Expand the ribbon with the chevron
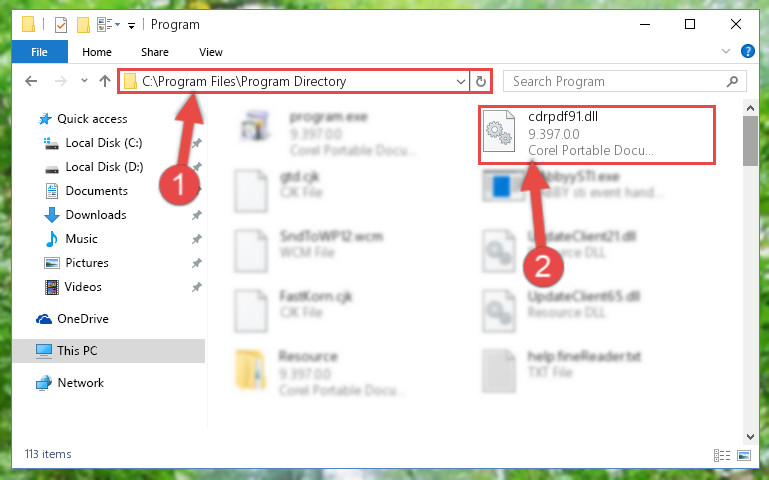 coord(726,51)
